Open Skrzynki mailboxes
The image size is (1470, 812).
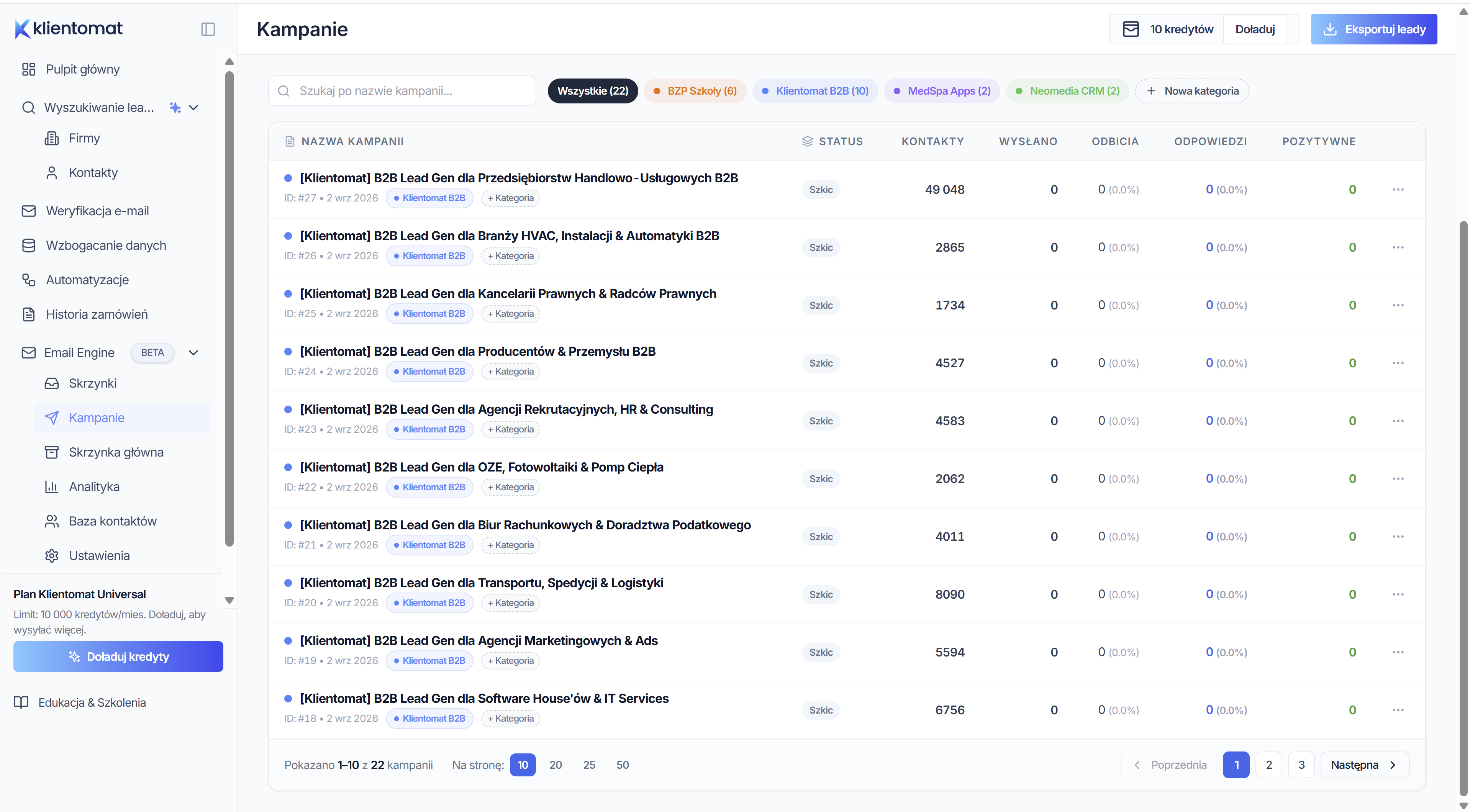click(80, 383)
